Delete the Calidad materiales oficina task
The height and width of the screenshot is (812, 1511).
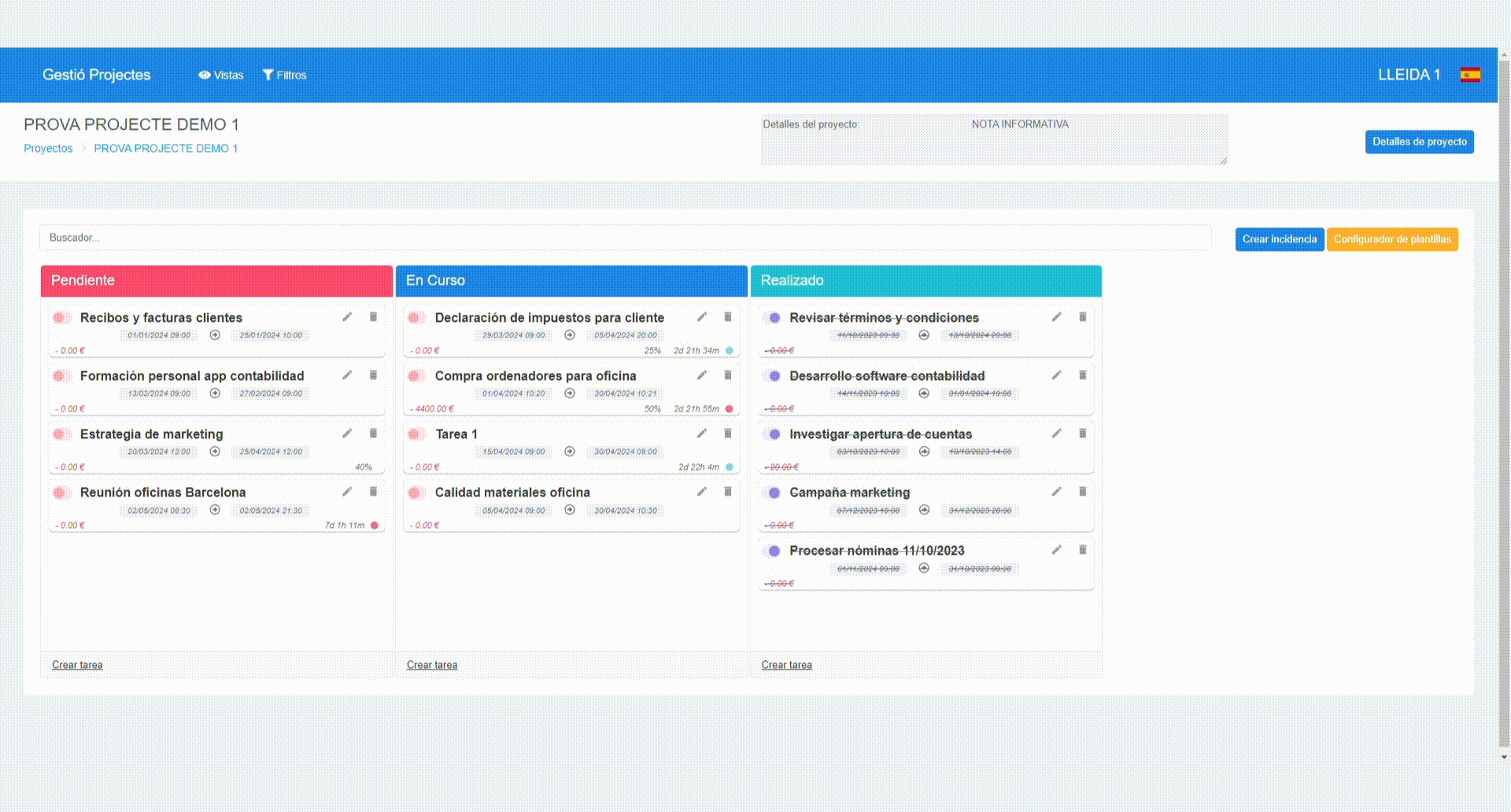[728, 492]
